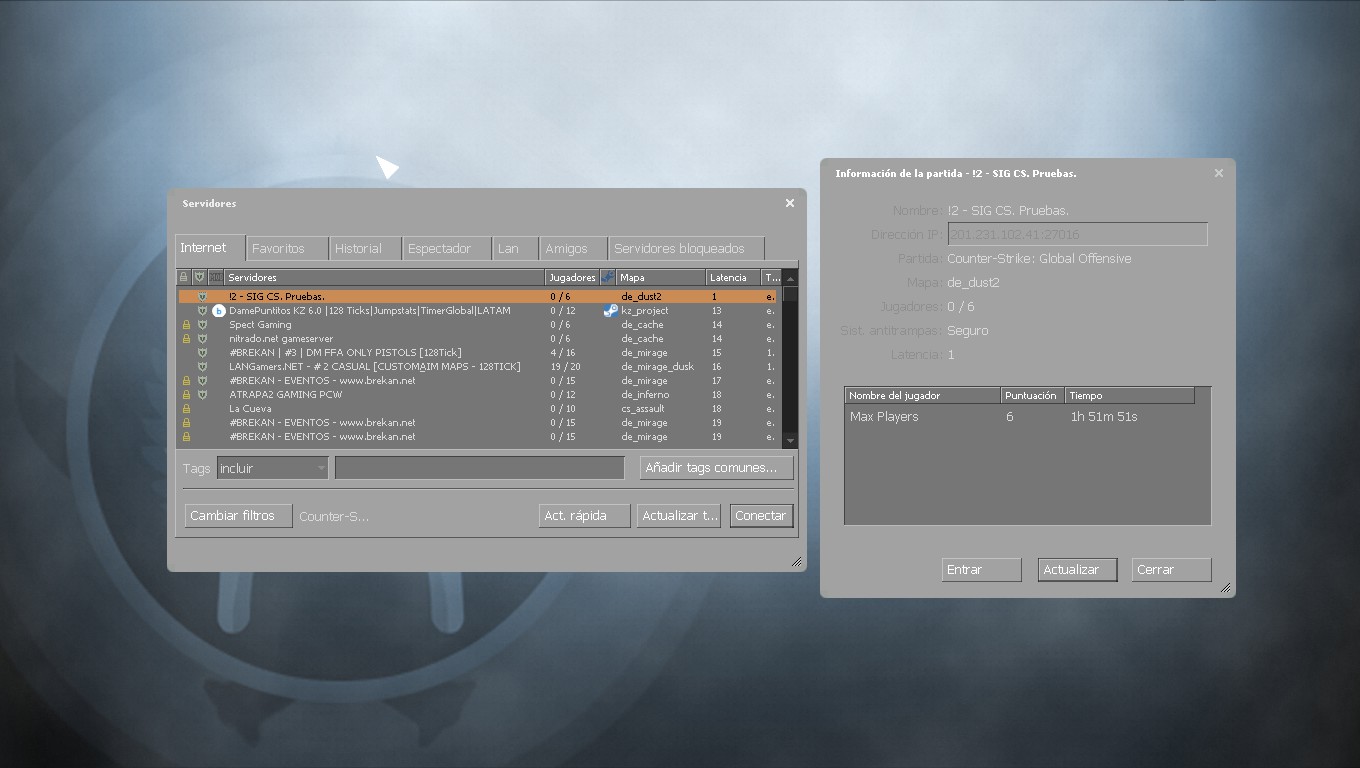
Task: Click the tags text input field
Action: (x=480, y=468)
